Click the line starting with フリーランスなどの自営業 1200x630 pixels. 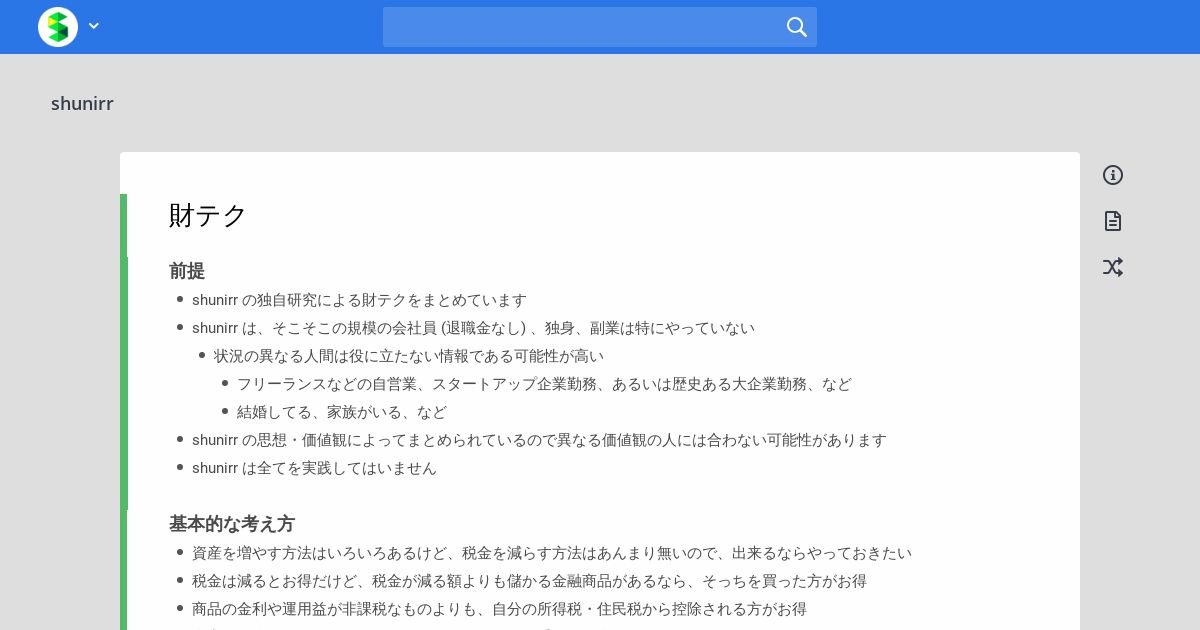pos(544,384)
